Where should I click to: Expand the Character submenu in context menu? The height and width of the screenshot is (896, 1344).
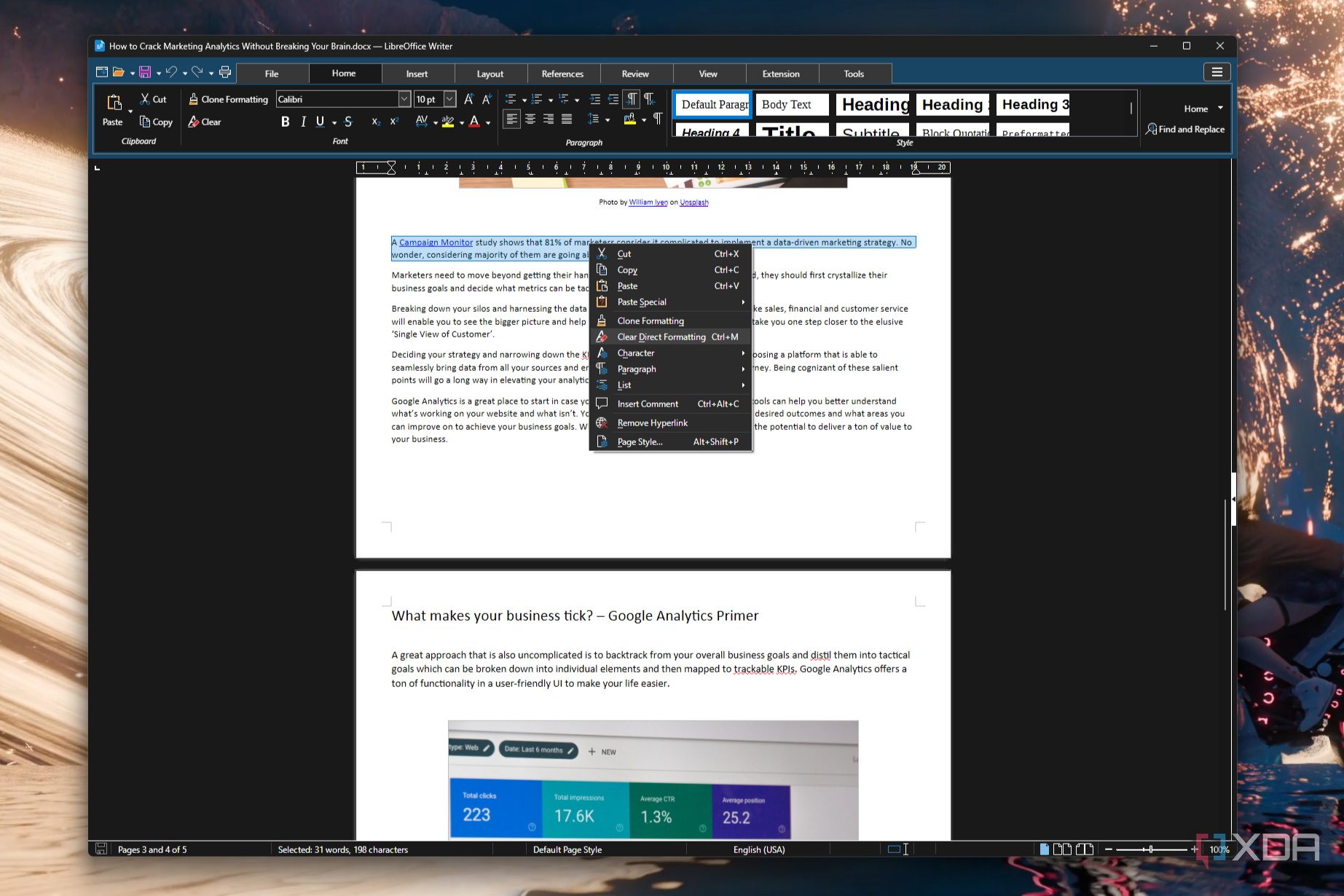[x=671, y=353]
